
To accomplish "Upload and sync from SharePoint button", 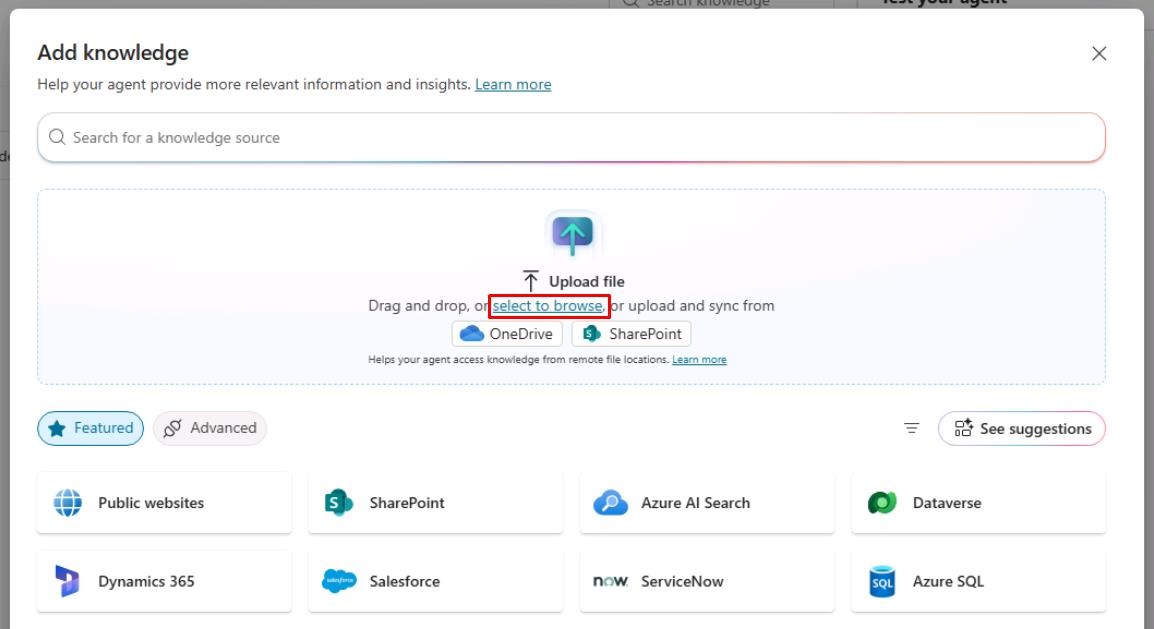I will point(631,334).
